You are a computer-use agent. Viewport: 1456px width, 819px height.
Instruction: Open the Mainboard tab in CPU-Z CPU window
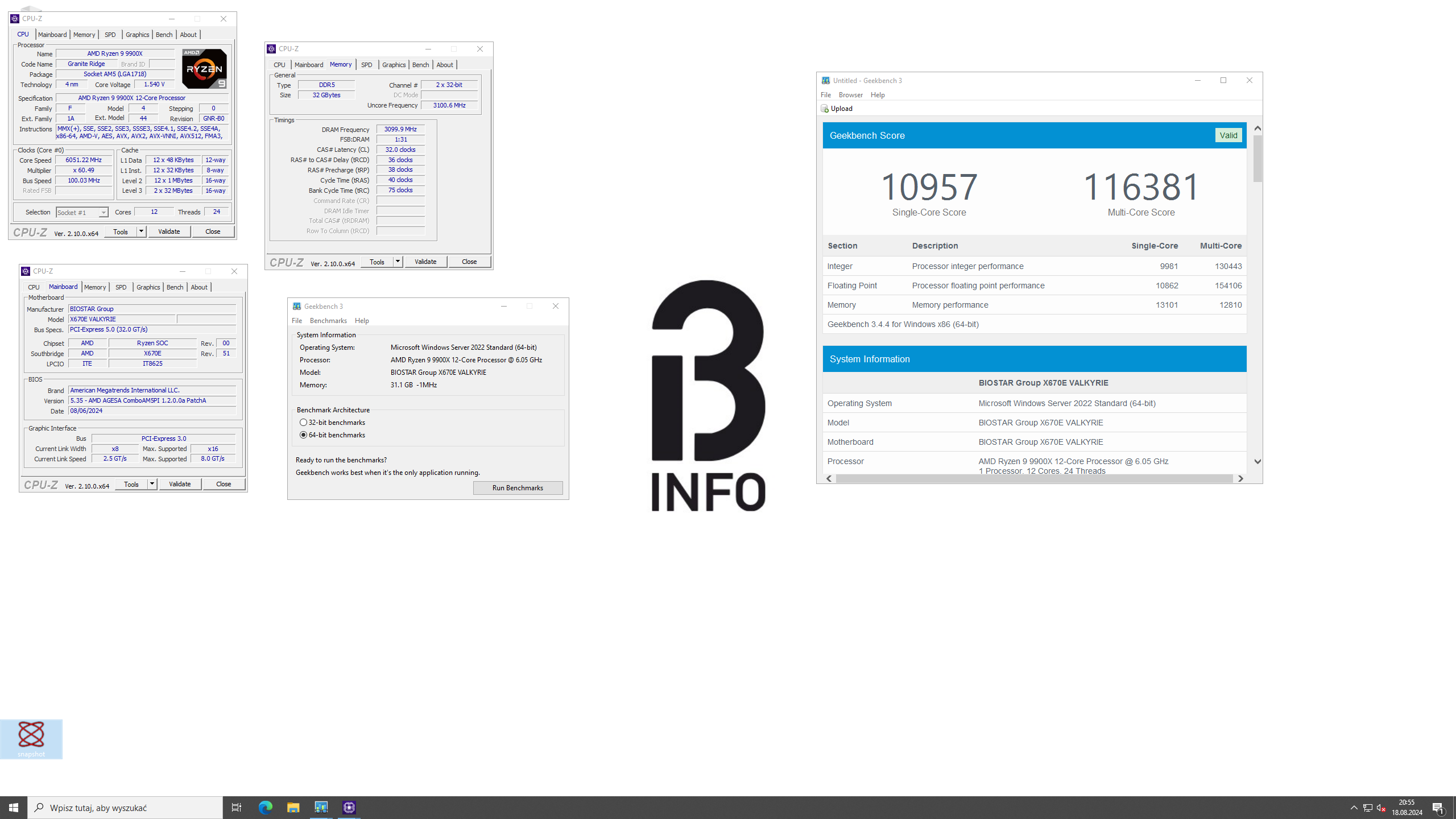pyautogui.click(x=52, y=35)
